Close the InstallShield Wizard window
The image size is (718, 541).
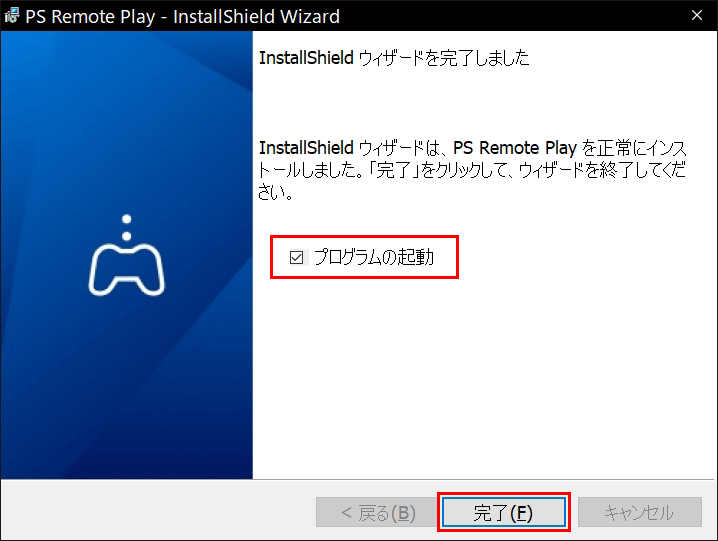696,16
